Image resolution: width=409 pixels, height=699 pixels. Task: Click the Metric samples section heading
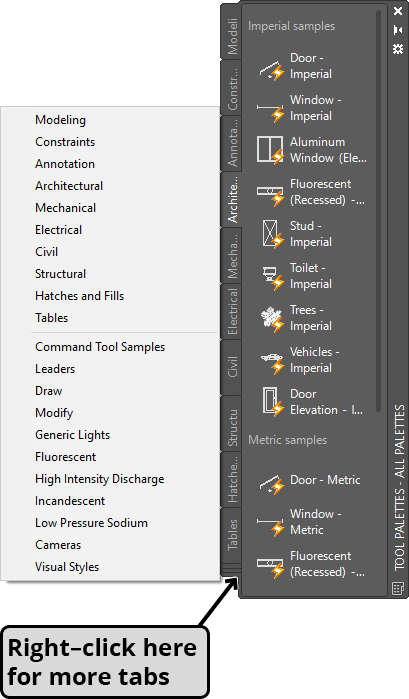[x=288, y=440]
